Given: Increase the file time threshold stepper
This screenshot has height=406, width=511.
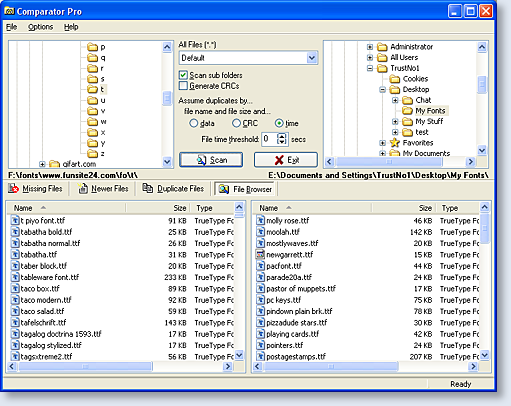Looking at the screenshot, I should click(x=282, y=136).
